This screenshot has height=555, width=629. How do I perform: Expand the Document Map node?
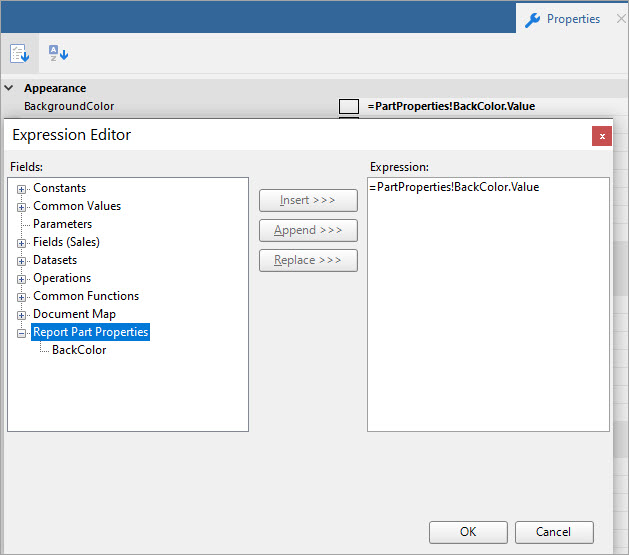[21, 315]
